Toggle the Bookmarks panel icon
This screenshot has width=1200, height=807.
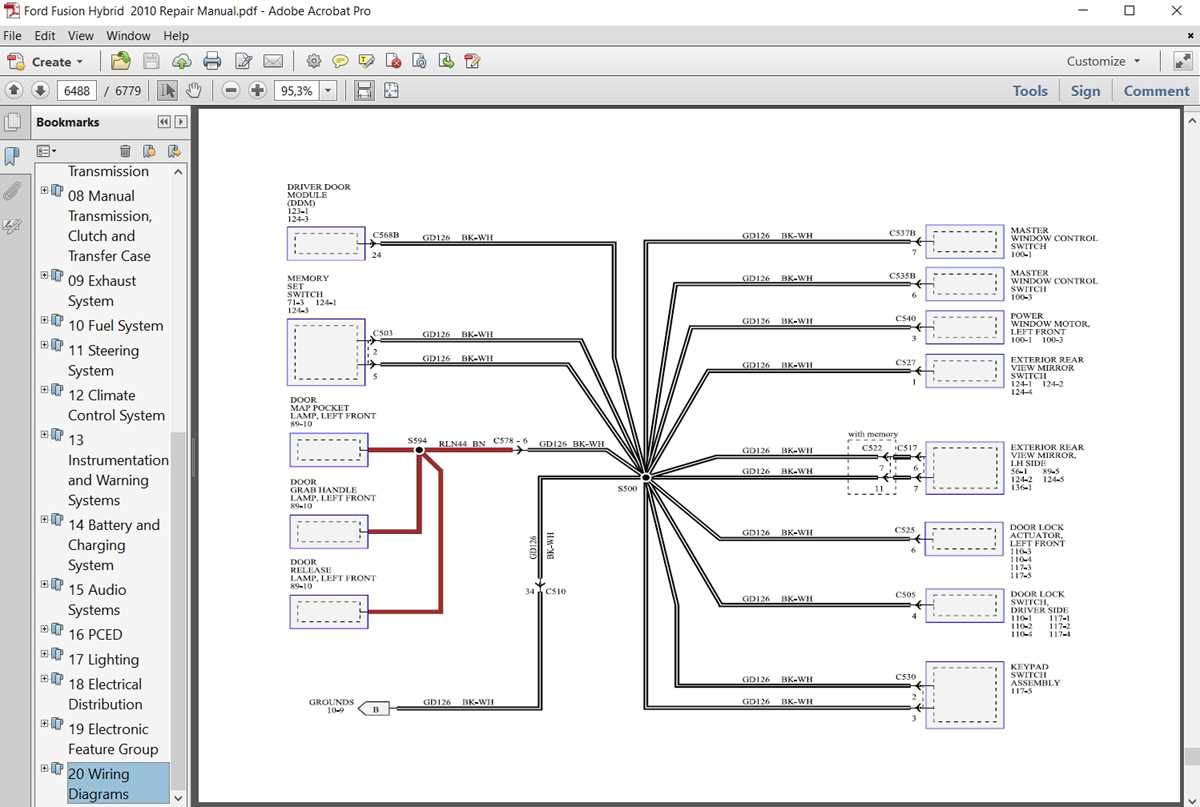13,157
